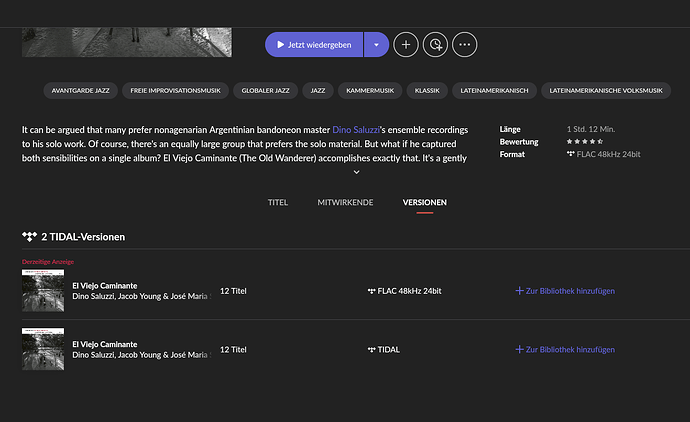Select the 'Versionen' tab
Screen dimensions: 690x422
(x=425, y=202)
